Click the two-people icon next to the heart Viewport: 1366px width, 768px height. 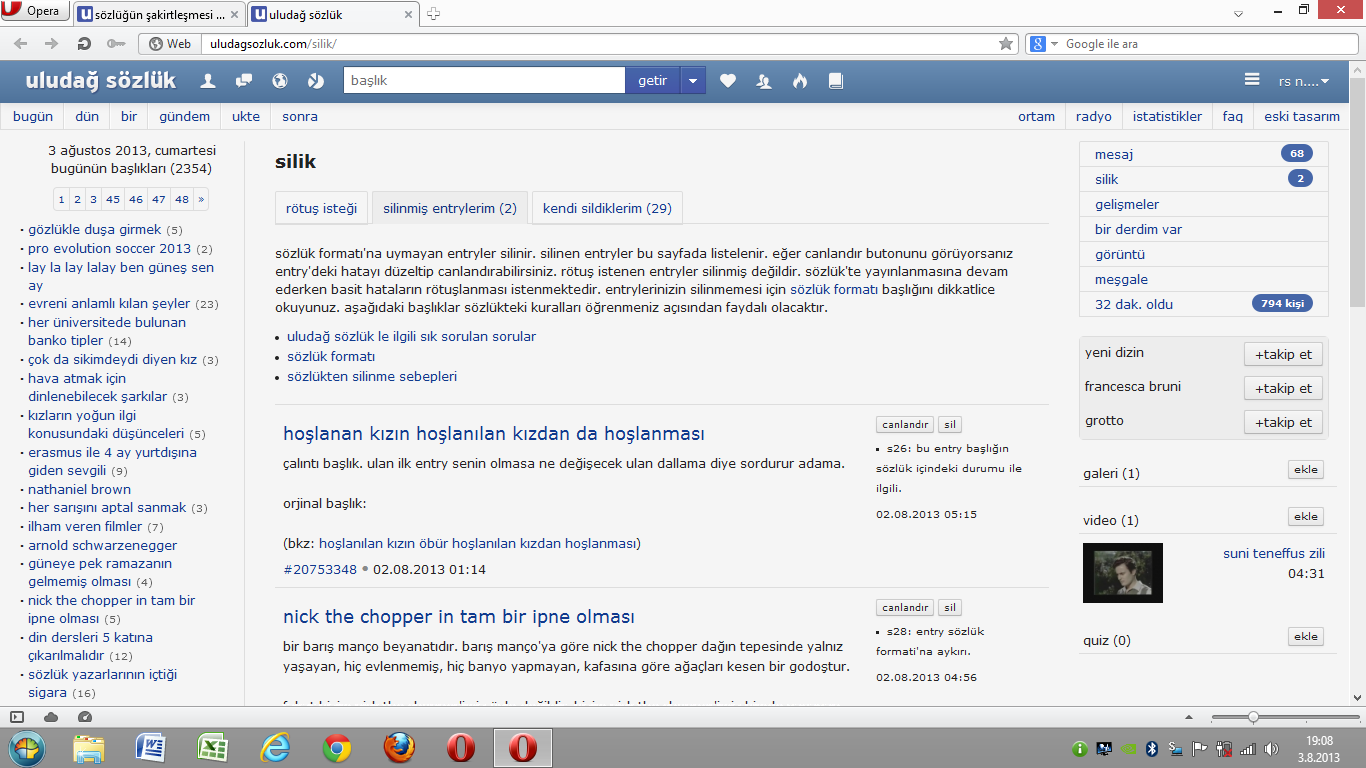pos(764,81)
